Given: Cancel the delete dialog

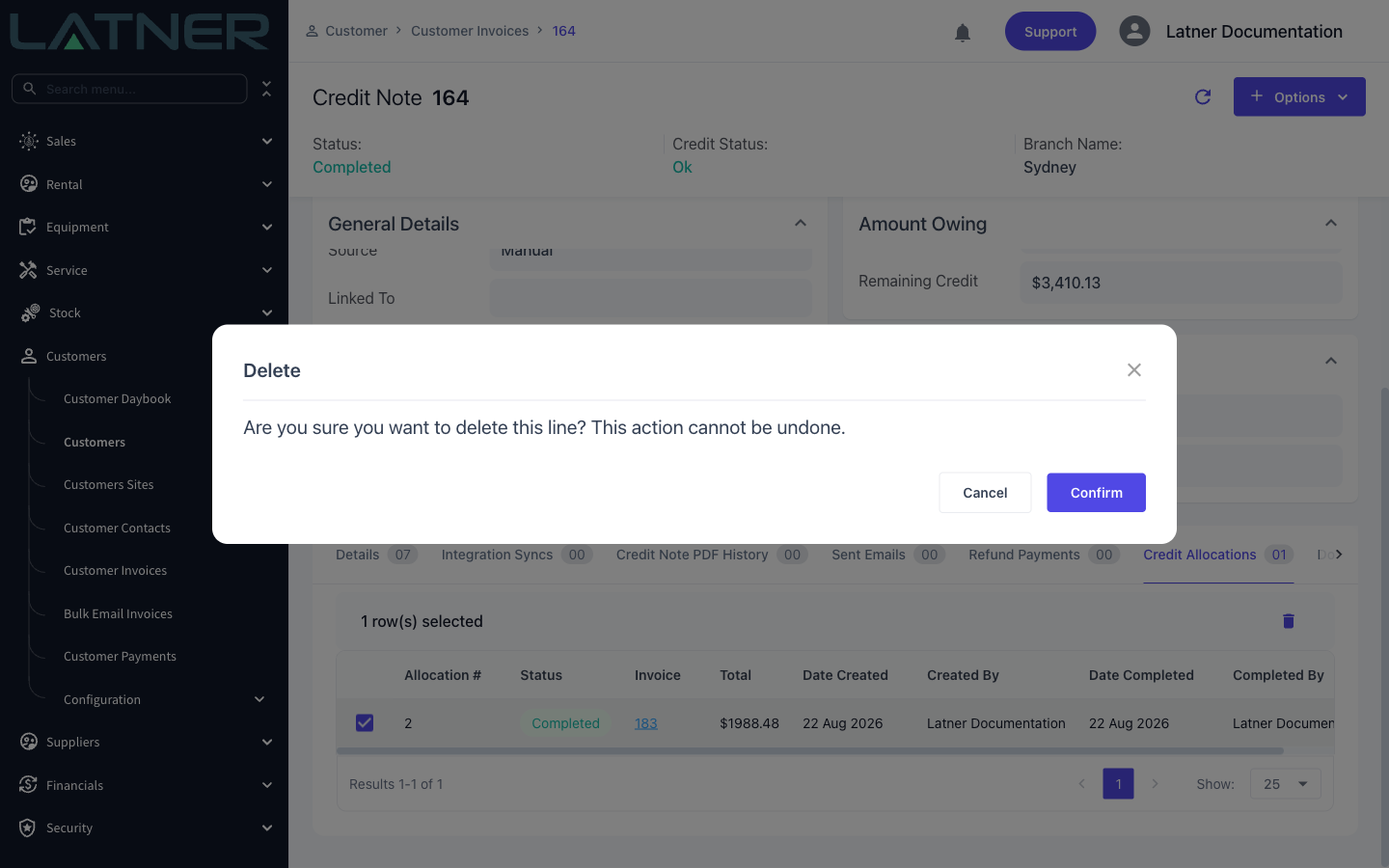Looking at the screenshot, I should click(x=985, y=493).
